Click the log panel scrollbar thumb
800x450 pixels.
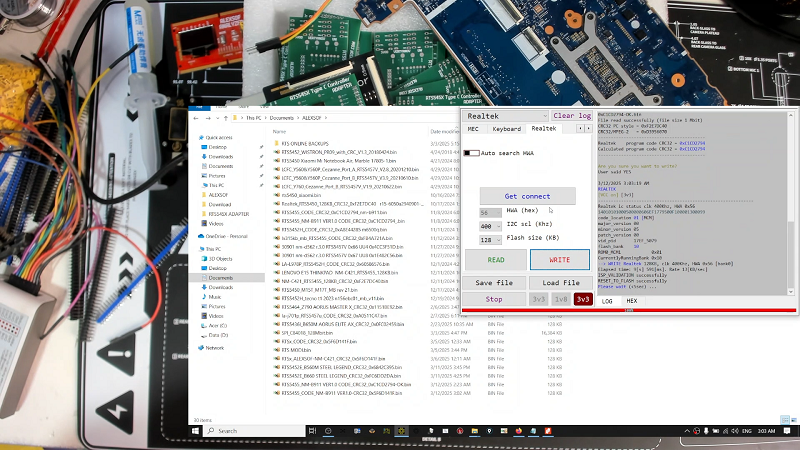click(x=791, y=254)
